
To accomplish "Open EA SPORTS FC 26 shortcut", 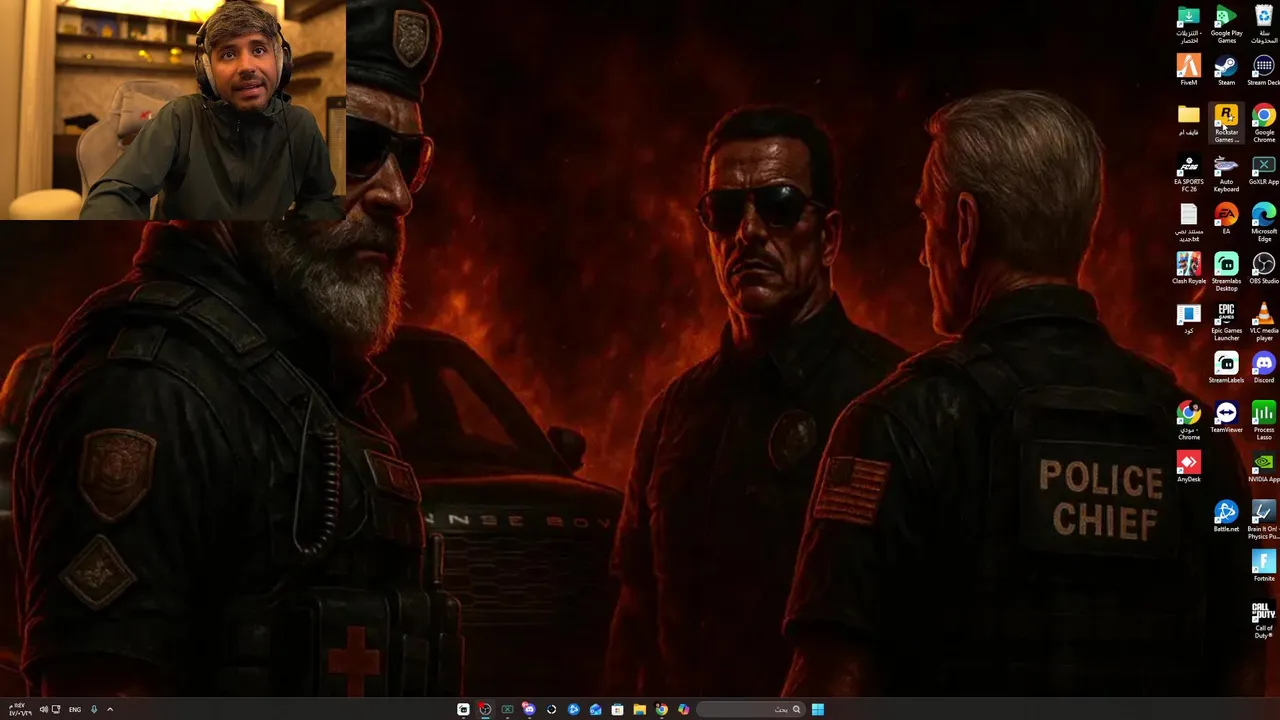I will pyautogui.click(x=1188, y=173).
